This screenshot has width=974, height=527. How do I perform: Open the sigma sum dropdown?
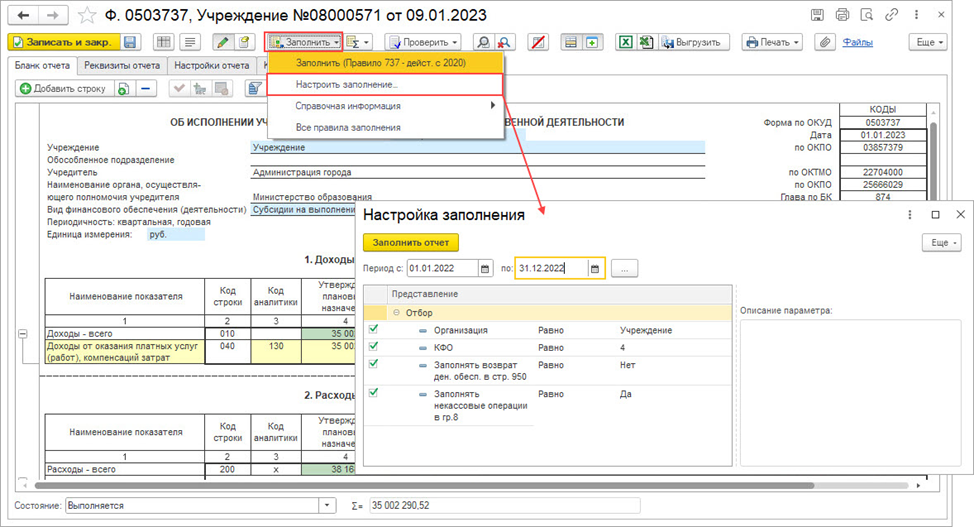[x=358, y=42]
